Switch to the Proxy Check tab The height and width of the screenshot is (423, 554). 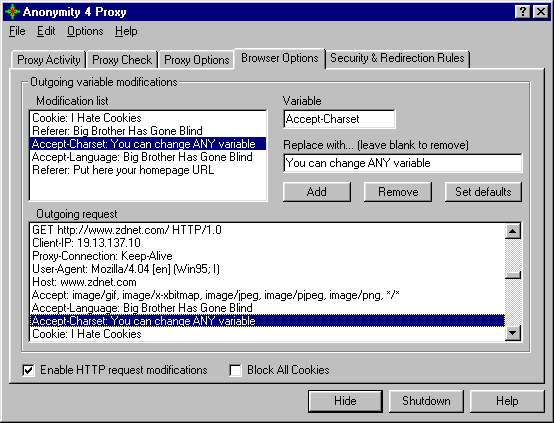[122, 60]
